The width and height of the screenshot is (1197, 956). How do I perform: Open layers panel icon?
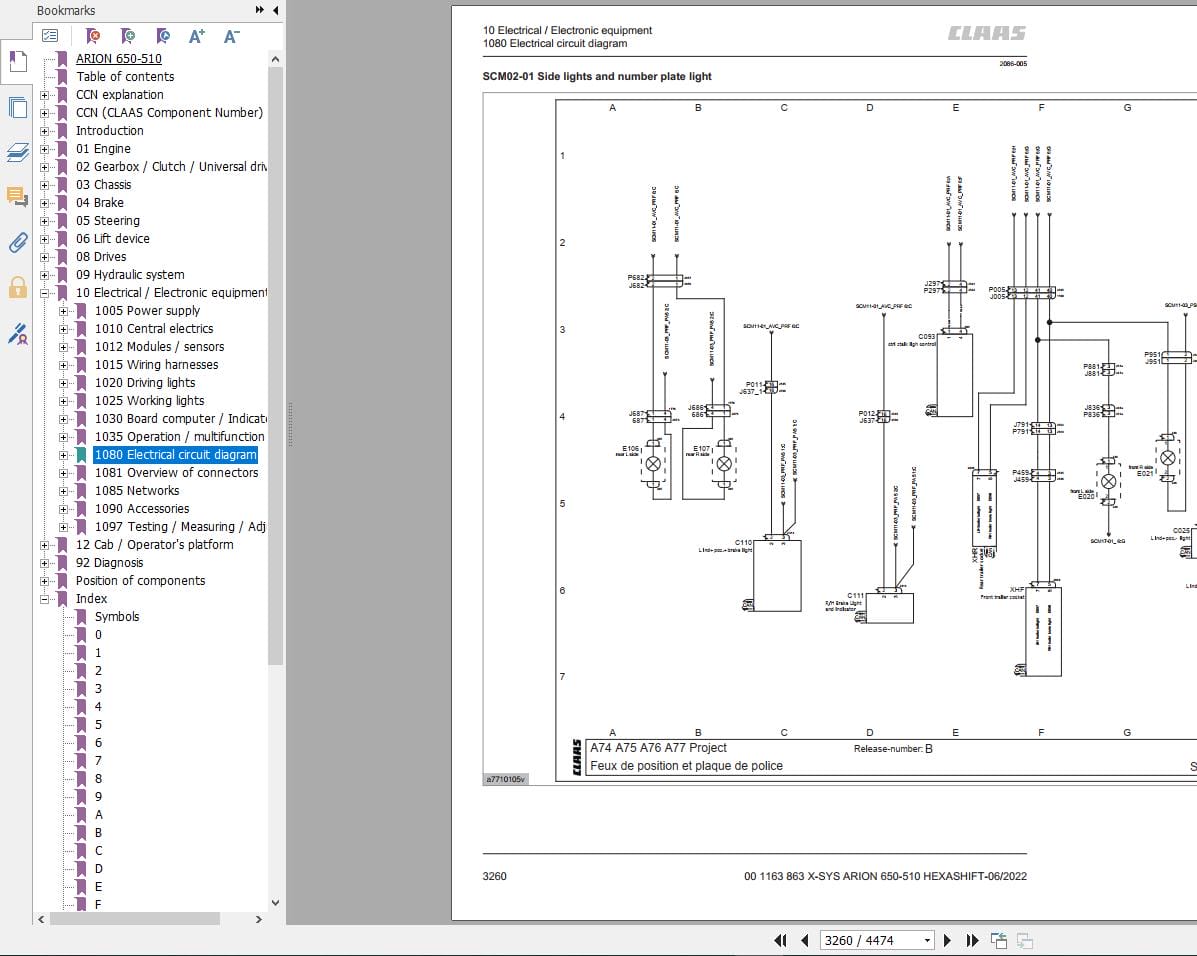(18, 153)
